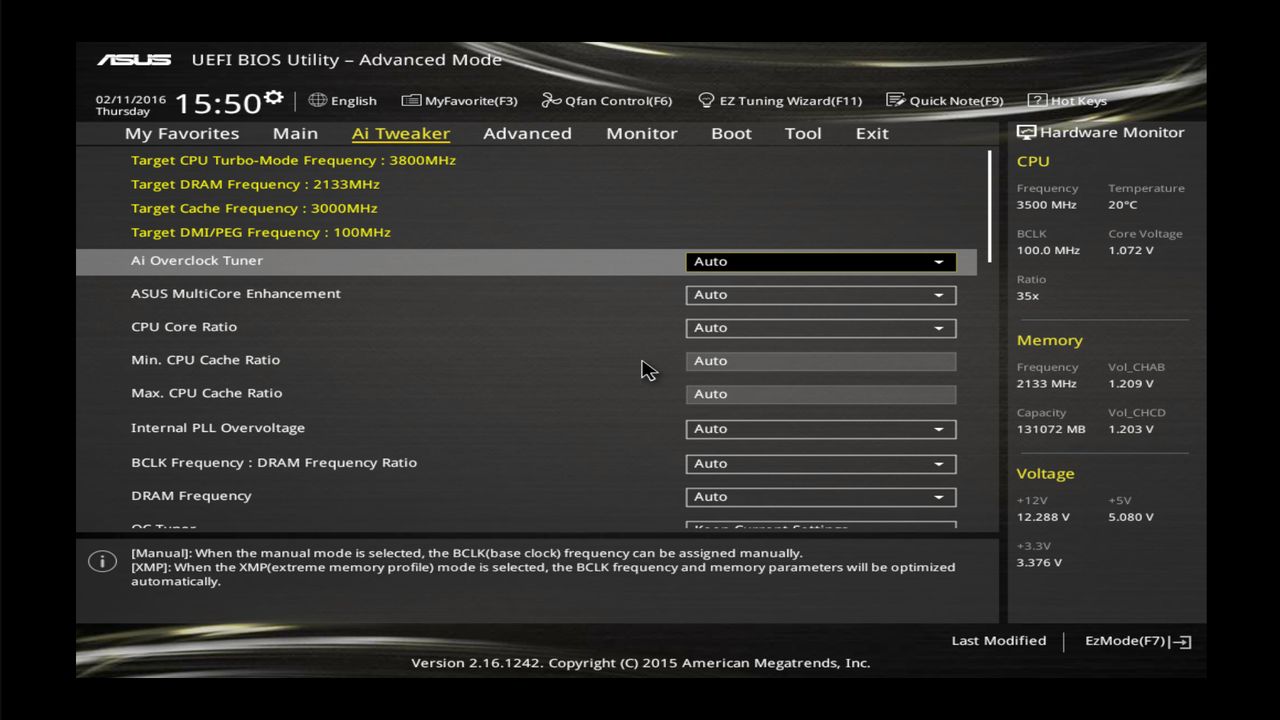Click the Hot Keys question mark icon
This screenshot has width=1280, height=720.
click(x=1037, y=100)
